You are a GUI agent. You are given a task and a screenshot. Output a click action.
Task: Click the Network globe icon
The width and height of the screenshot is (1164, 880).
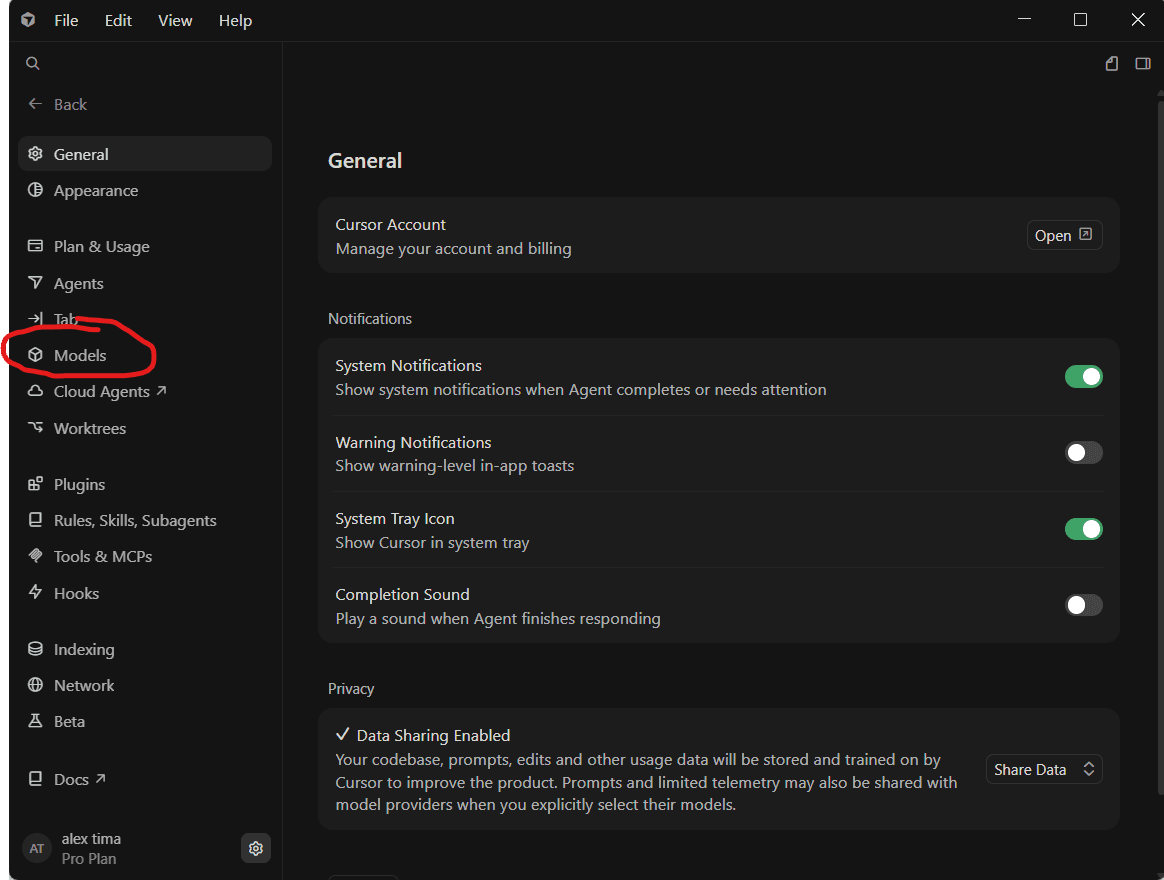tap(35, 685)
